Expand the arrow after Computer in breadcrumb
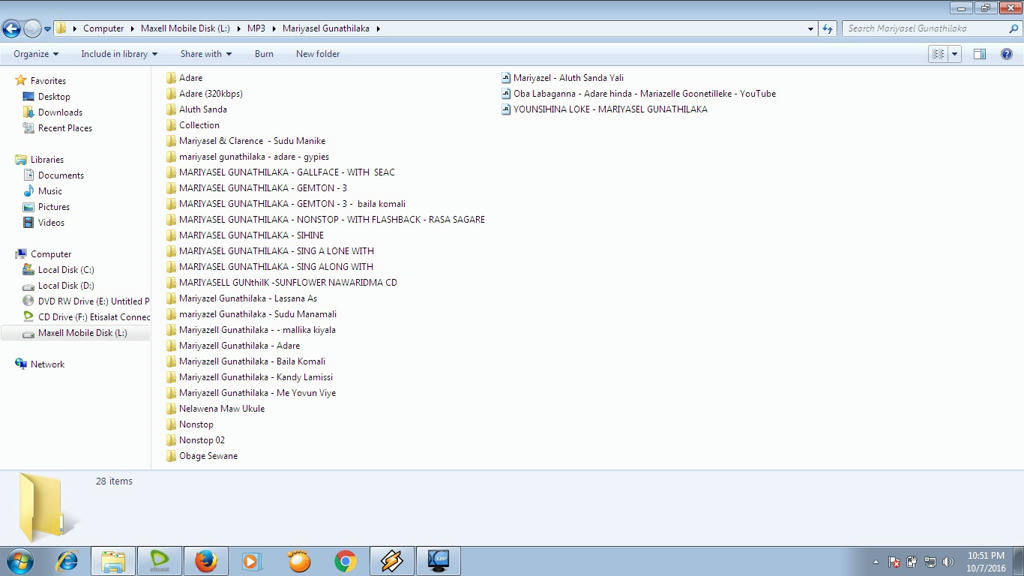The image size is (1024, 576). click(133, 29)
